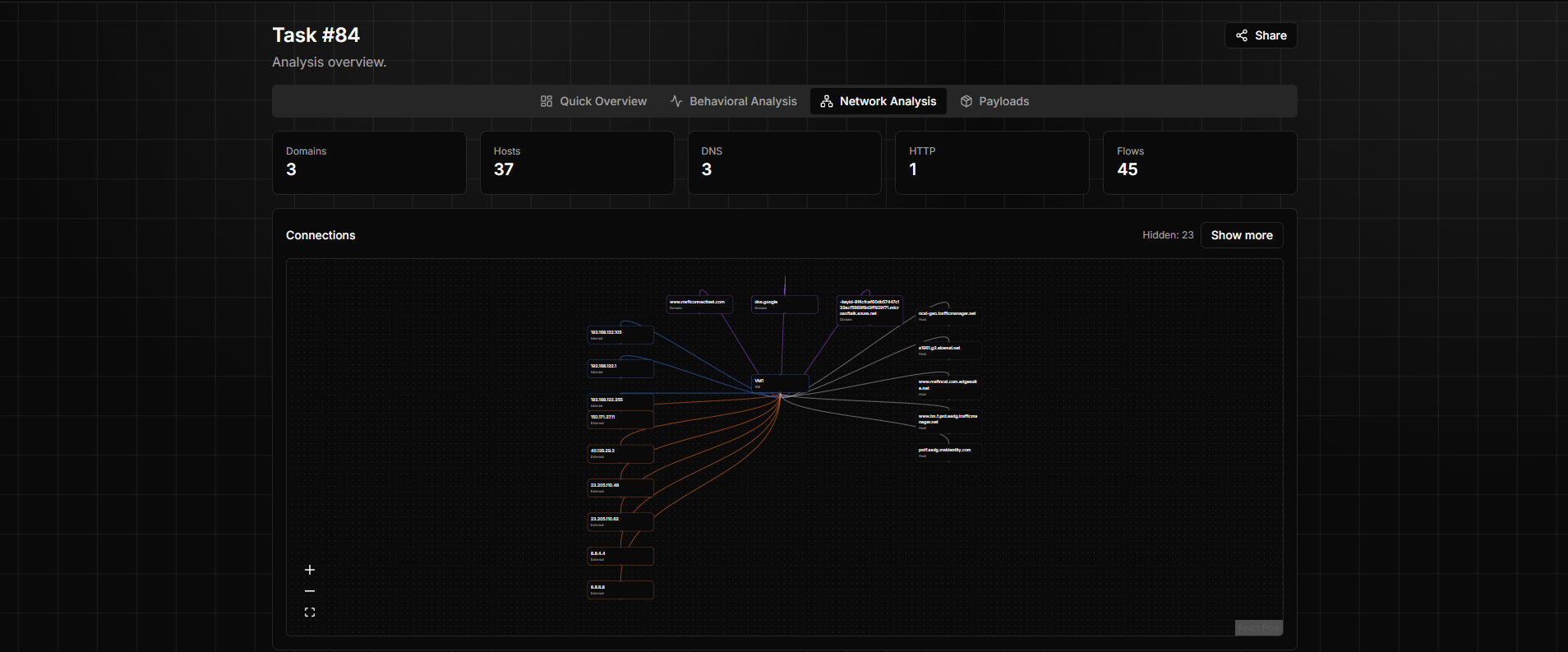The image size is (1568, 652).
Task: Select the 23.205.110.62 external node
Action: [620, 521]
